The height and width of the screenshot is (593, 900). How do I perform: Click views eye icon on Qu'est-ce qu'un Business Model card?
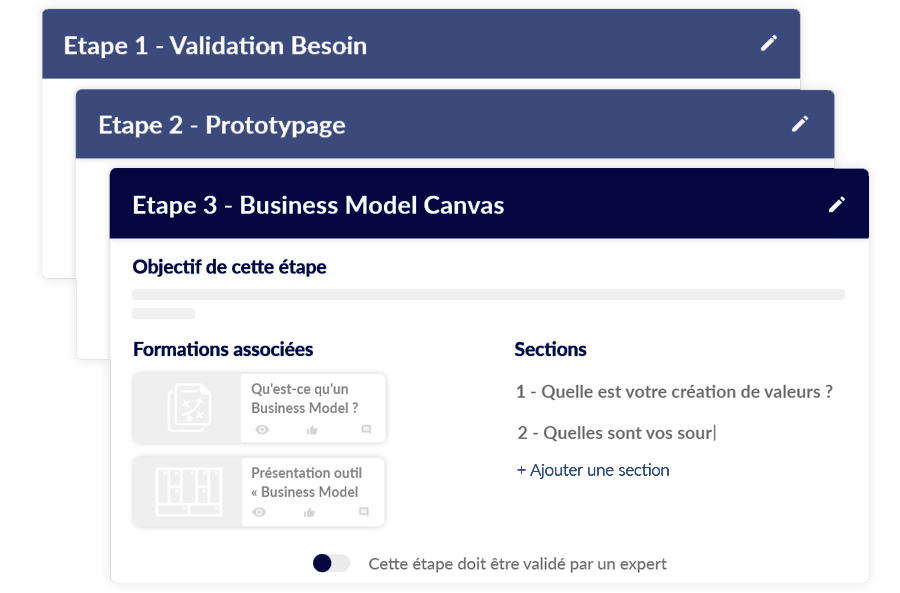(x=262, y=429)
